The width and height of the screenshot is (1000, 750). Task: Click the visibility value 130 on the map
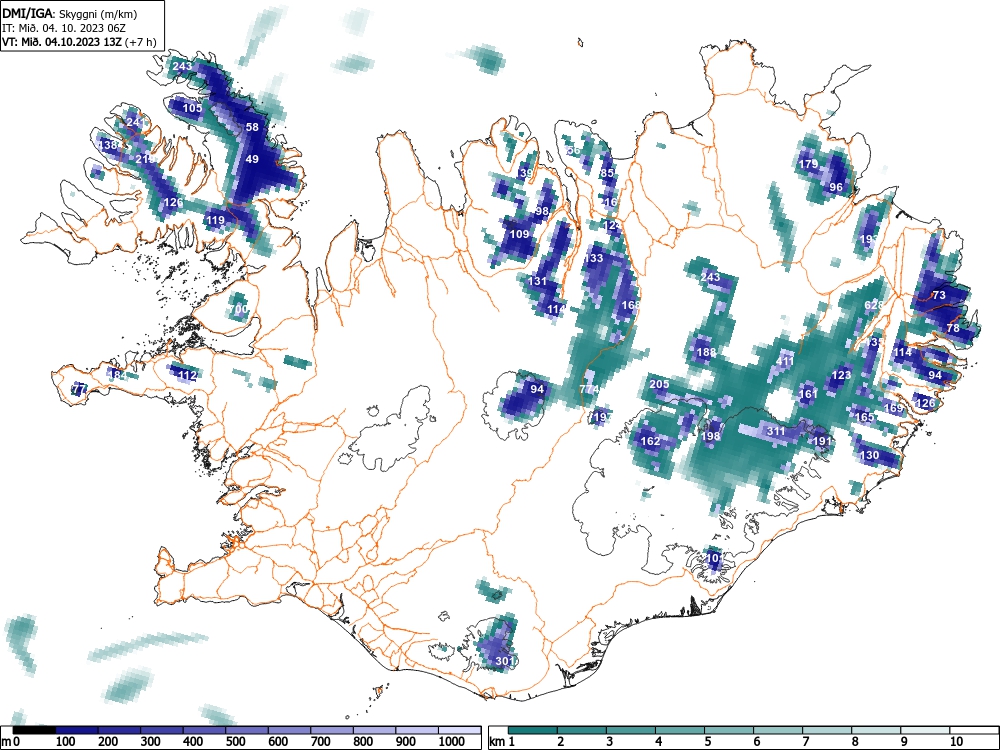870,455
